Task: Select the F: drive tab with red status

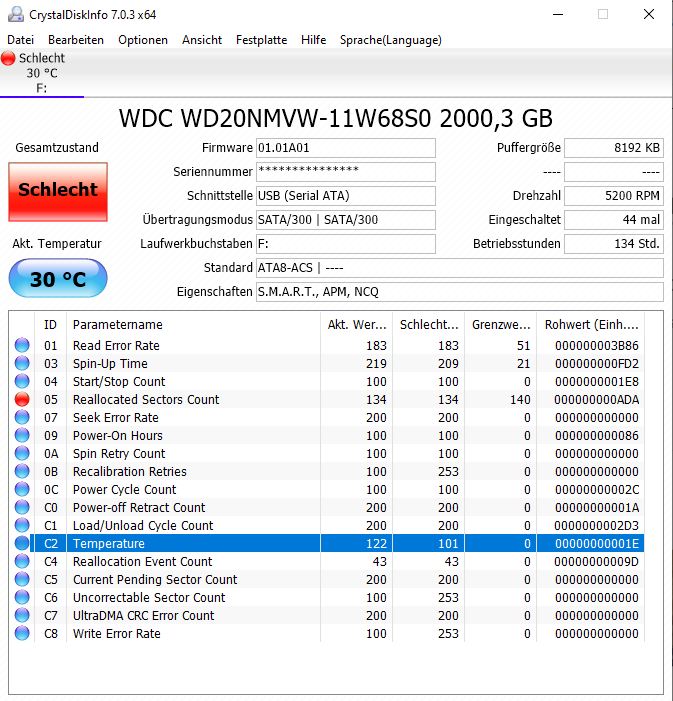Action: [42, 73]
